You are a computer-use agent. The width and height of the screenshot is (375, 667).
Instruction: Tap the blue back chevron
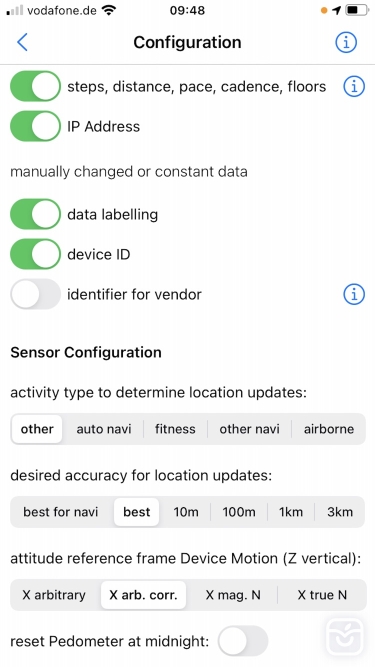[22, 42]
